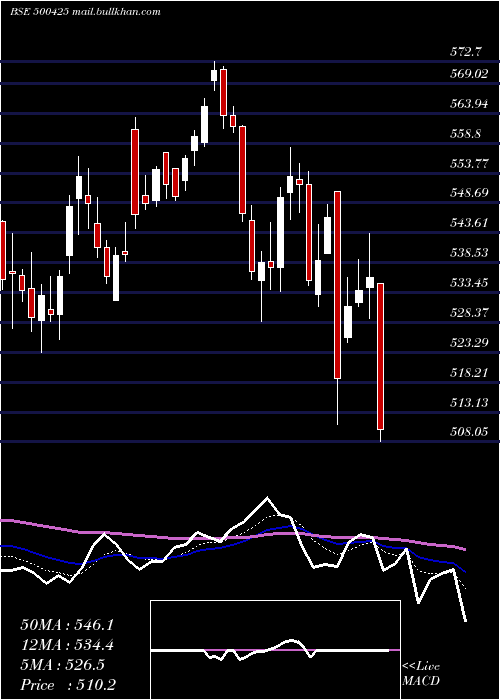The image size is (500, 700).
Task: Click the 5MA : 526.5 readout
Action: pyautogui.click(x=62, y=665)
